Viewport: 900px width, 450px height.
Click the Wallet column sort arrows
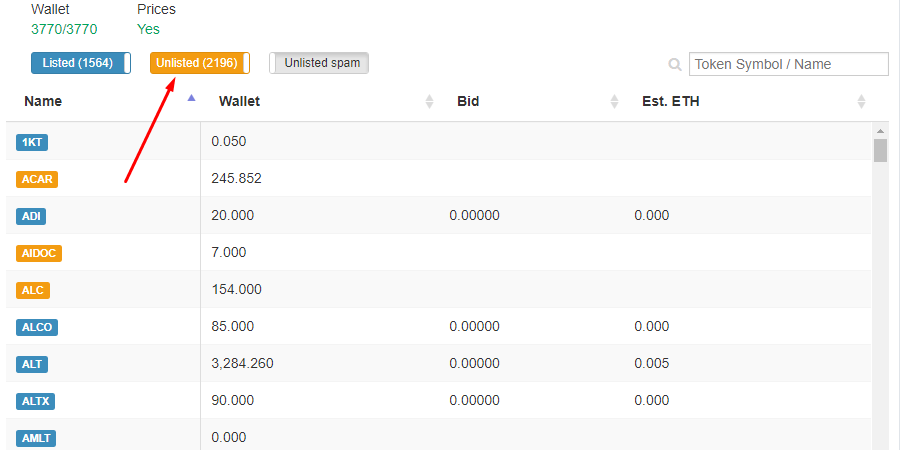429,102
